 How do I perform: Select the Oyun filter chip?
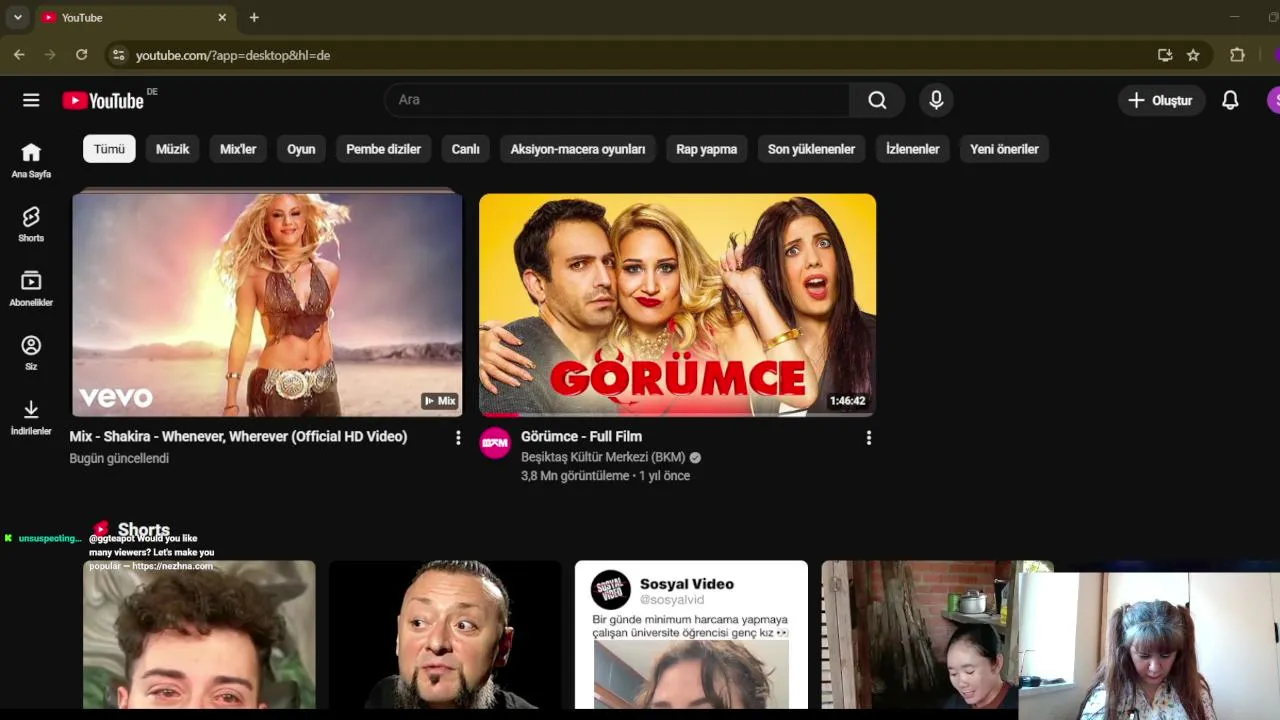point(301,149)
